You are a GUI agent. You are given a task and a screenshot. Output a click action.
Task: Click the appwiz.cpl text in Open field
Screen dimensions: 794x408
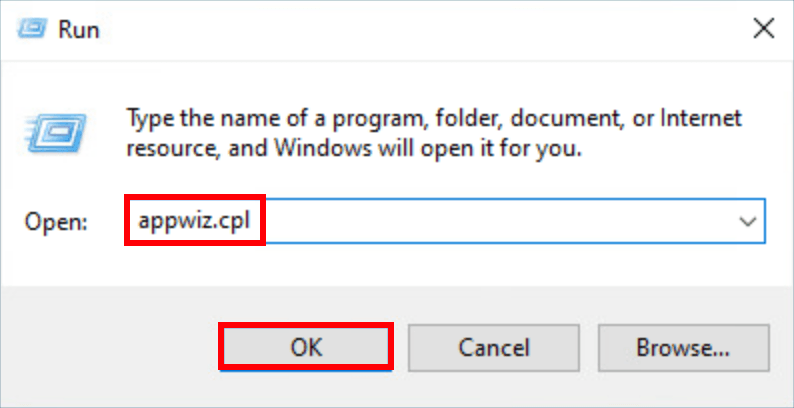point(194,222)
